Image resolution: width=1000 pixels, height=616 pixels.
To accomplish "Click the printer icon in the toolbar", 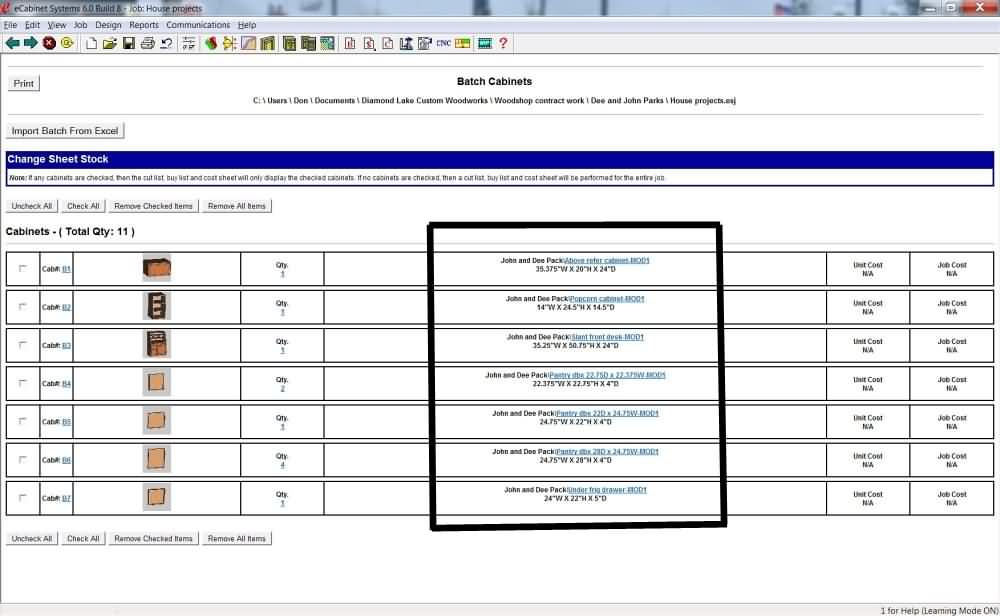I will (147, 43).
